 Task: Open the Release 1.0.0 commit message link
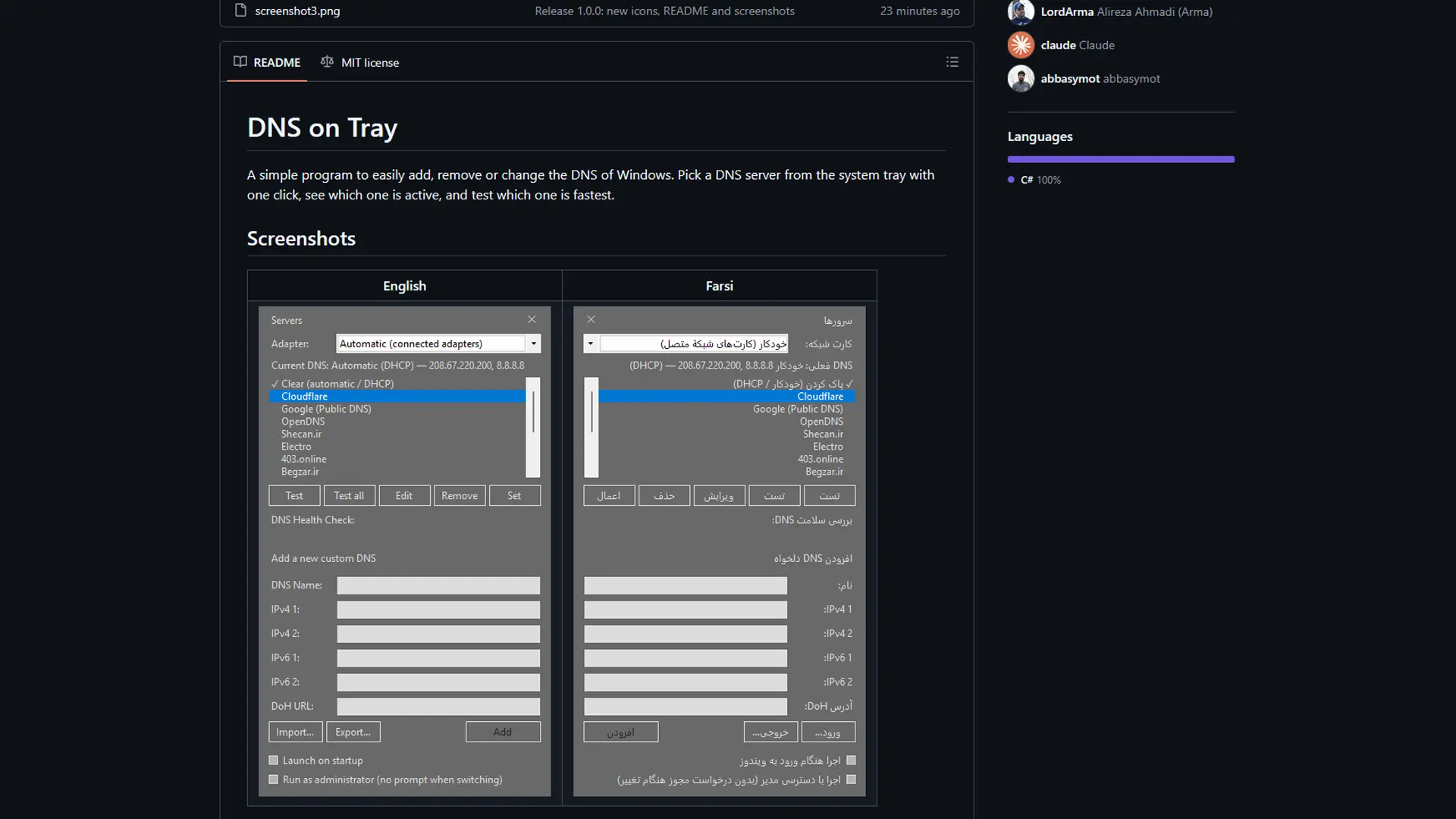(664, 11)
